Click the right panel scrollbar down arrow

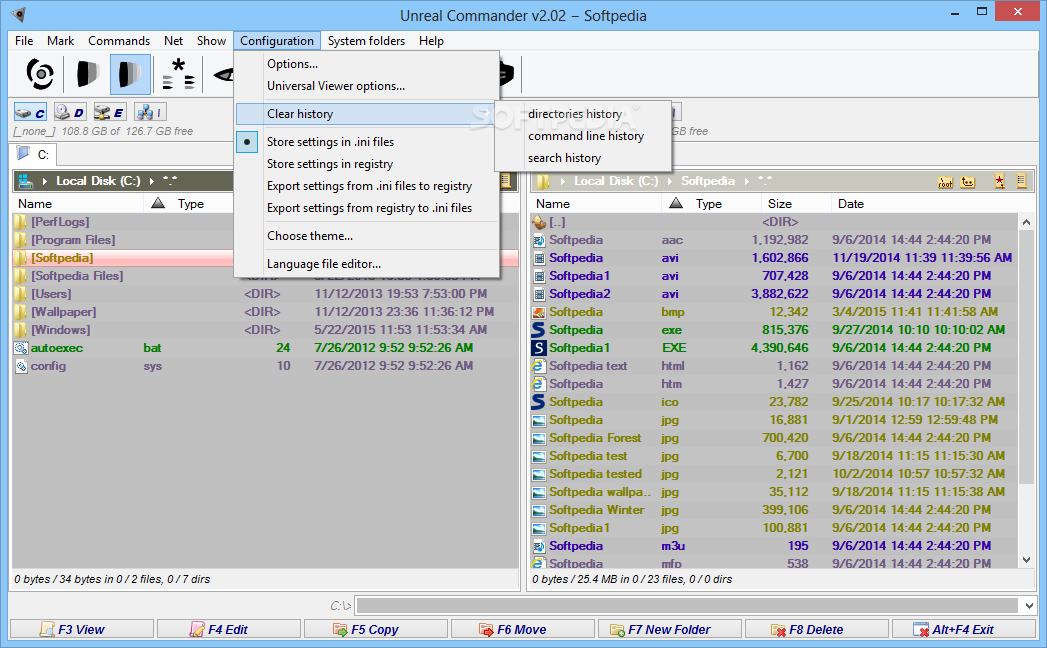point(1026,560)
